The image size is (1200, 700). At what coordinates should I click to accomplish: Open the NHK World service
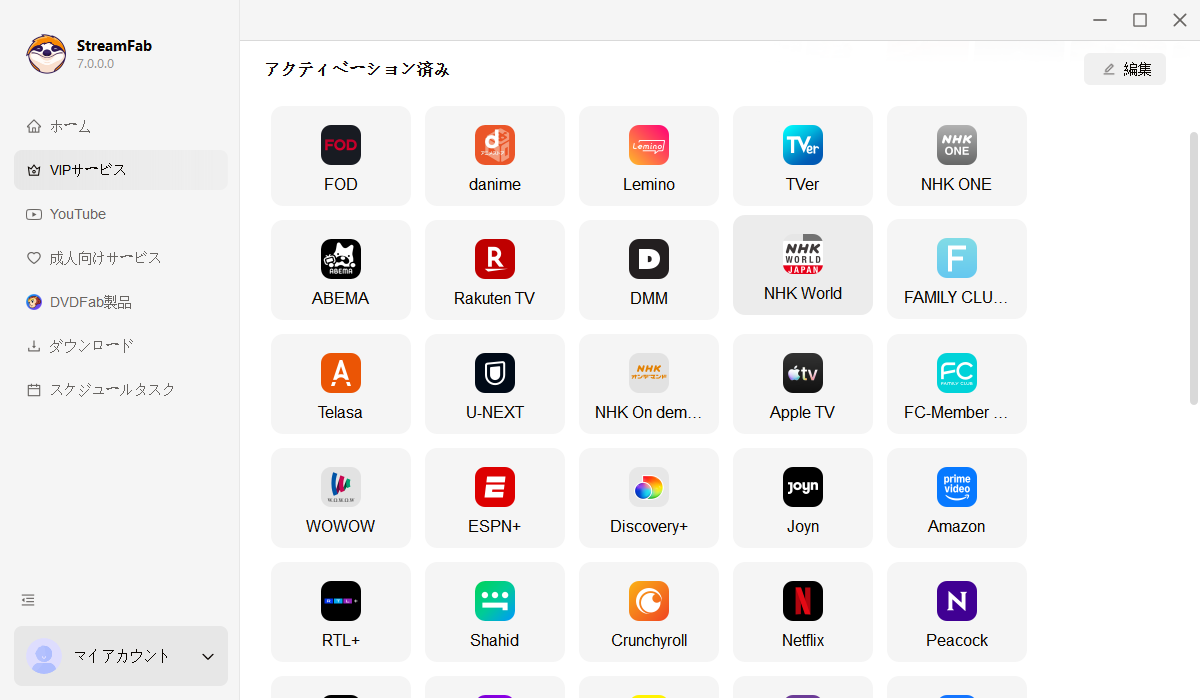tap(802, 265)
